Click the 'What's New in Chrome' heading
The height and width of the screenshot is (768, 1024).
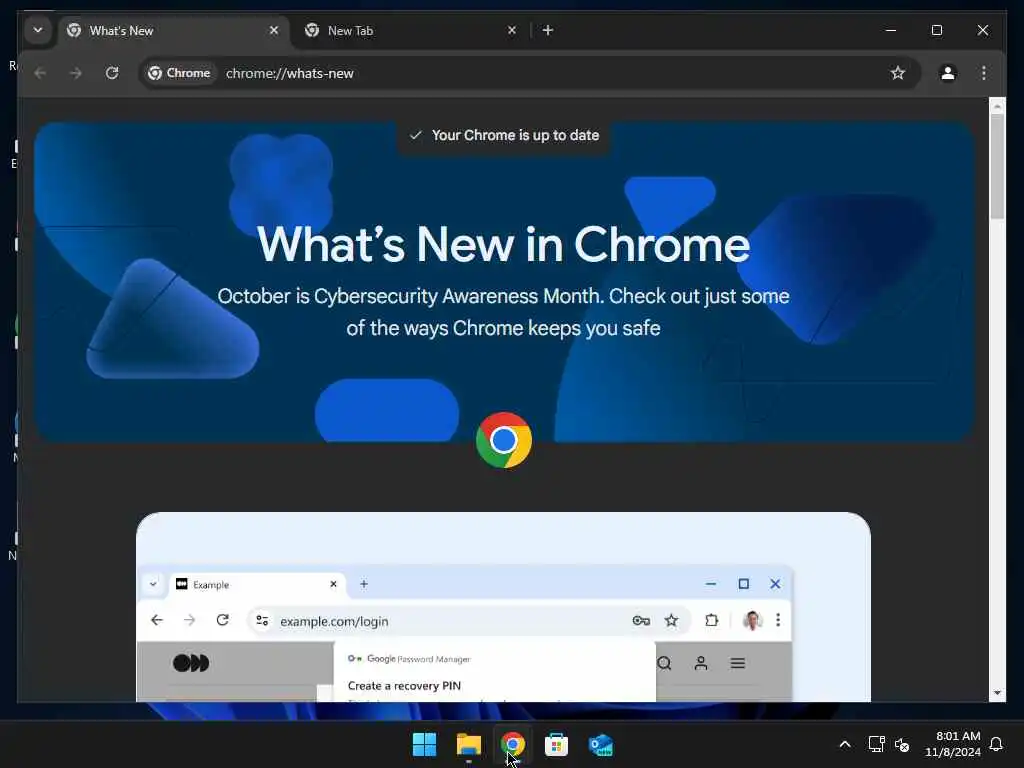pyautogui.click(x=504, y=244)
